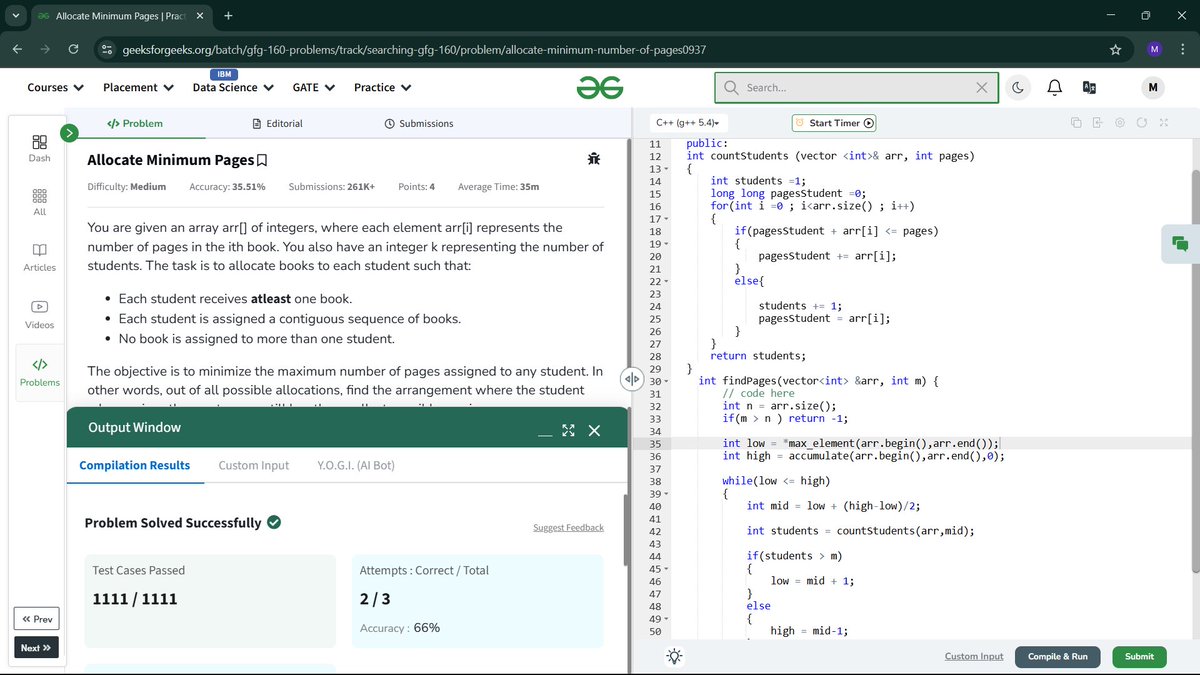The width and height of the screenshot is (1200, 675).
Task: Submit the solution
Action: [1139, 656]
